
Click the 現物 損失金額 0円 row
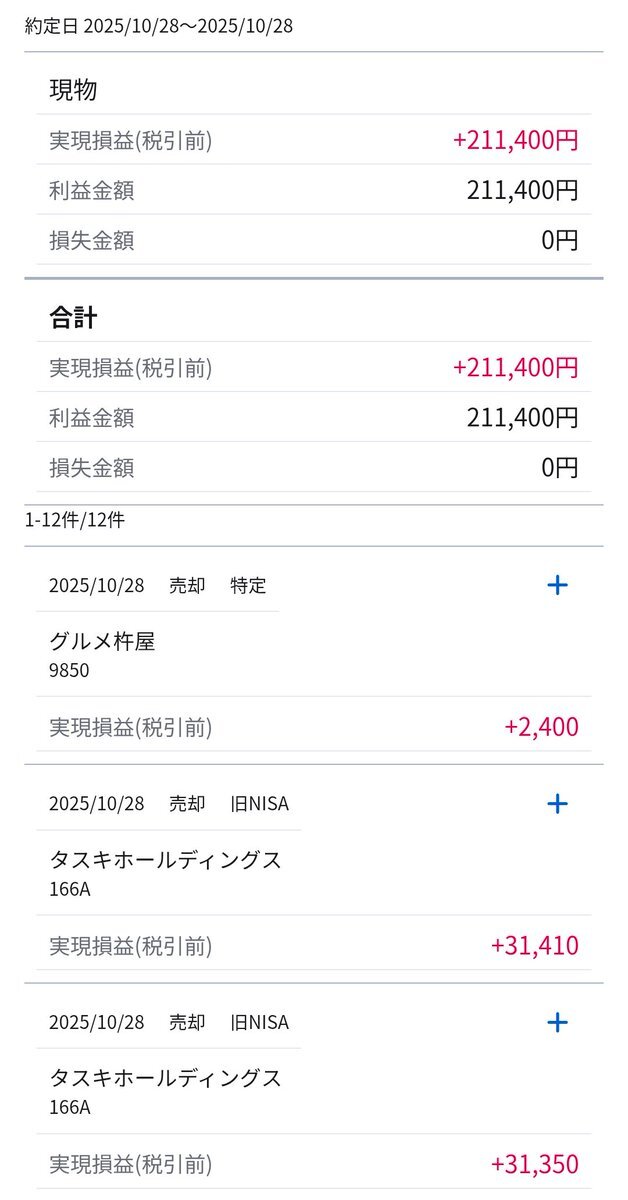point(313,240)
